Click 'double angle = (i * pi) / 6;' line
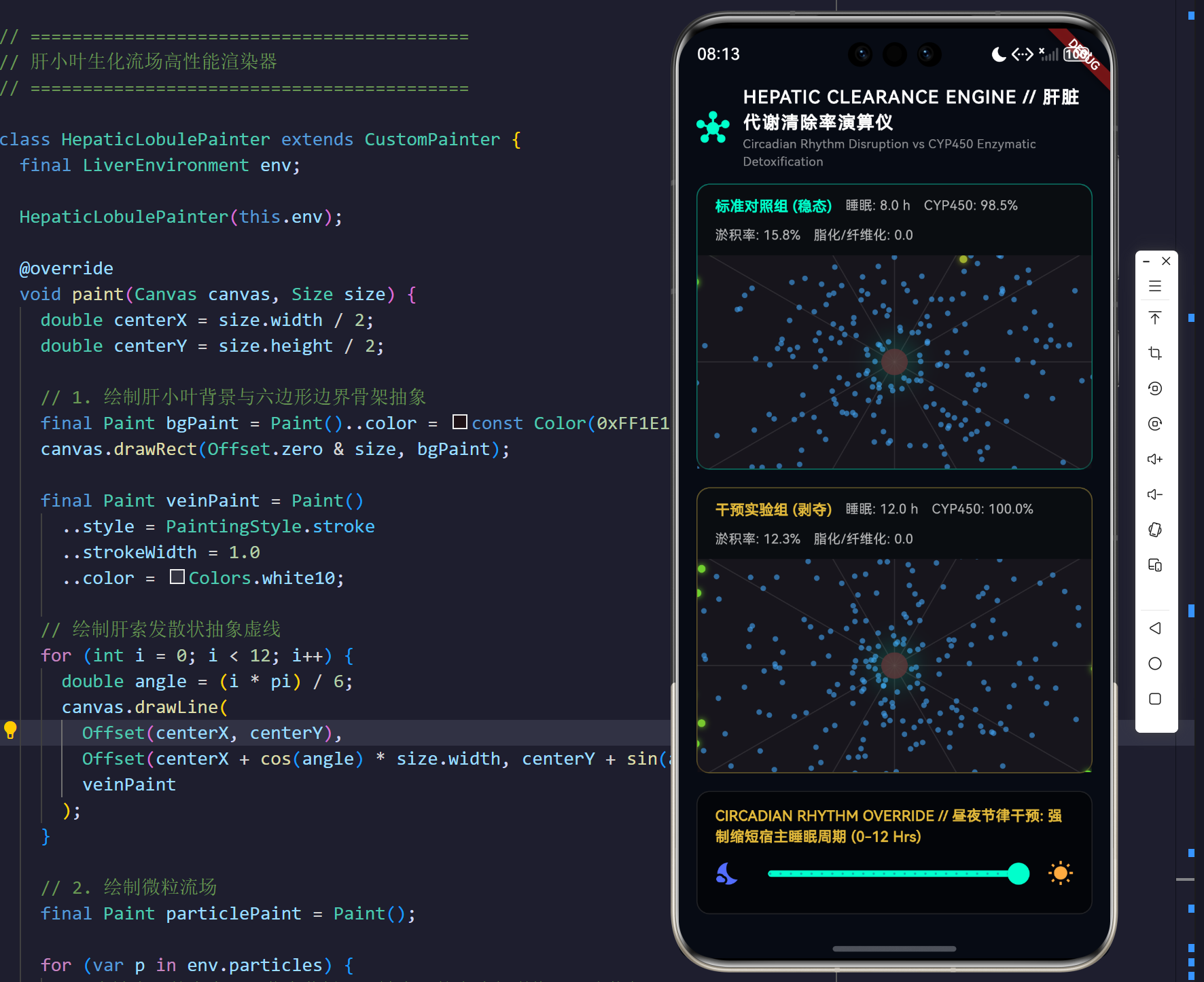Image resolution: width=1204 pixels, height=982 pixels. point(207,681)
